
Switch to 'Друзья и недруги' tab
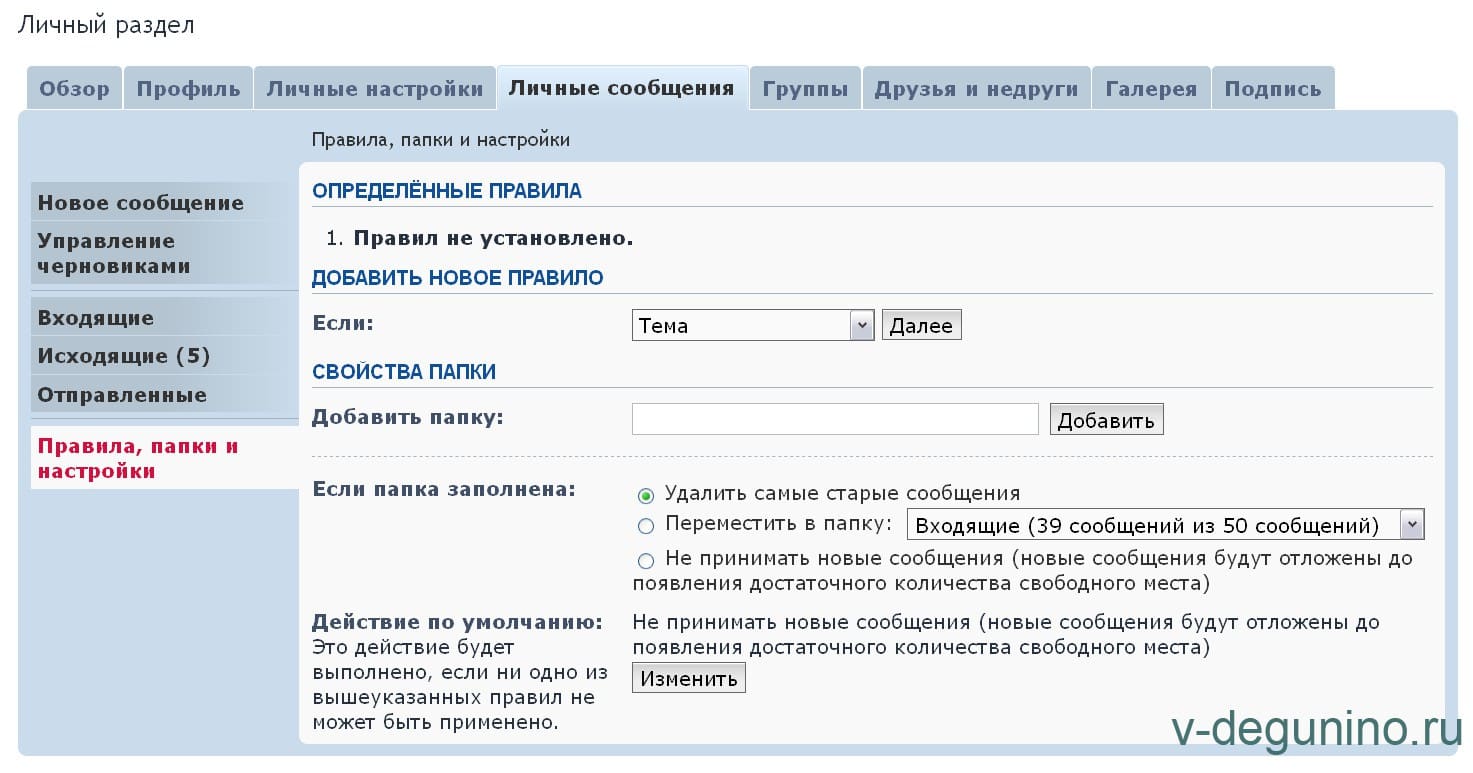coord(976,89)
